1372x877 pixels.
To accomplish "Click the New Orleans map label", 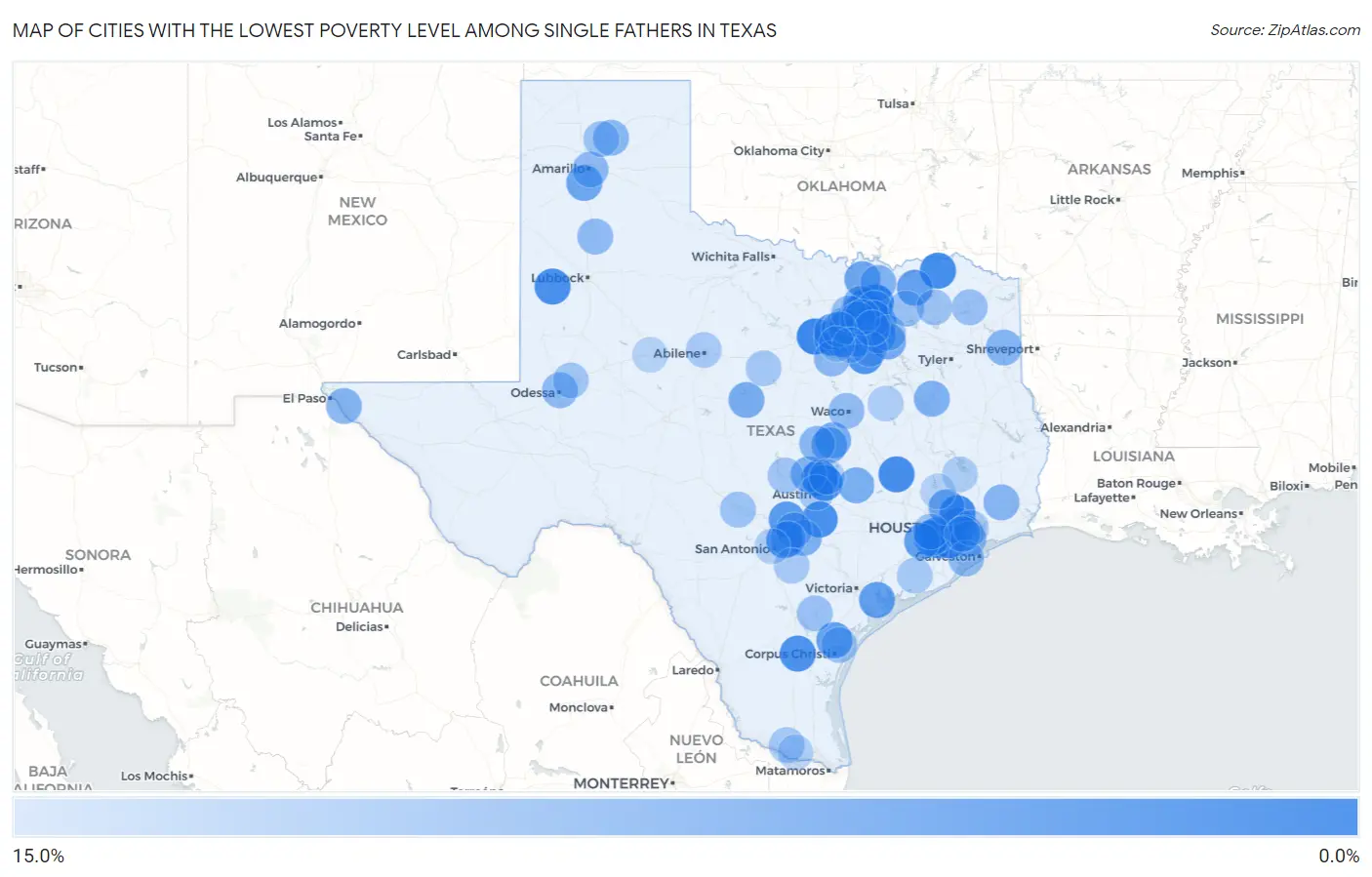I will coord(1199,514).
